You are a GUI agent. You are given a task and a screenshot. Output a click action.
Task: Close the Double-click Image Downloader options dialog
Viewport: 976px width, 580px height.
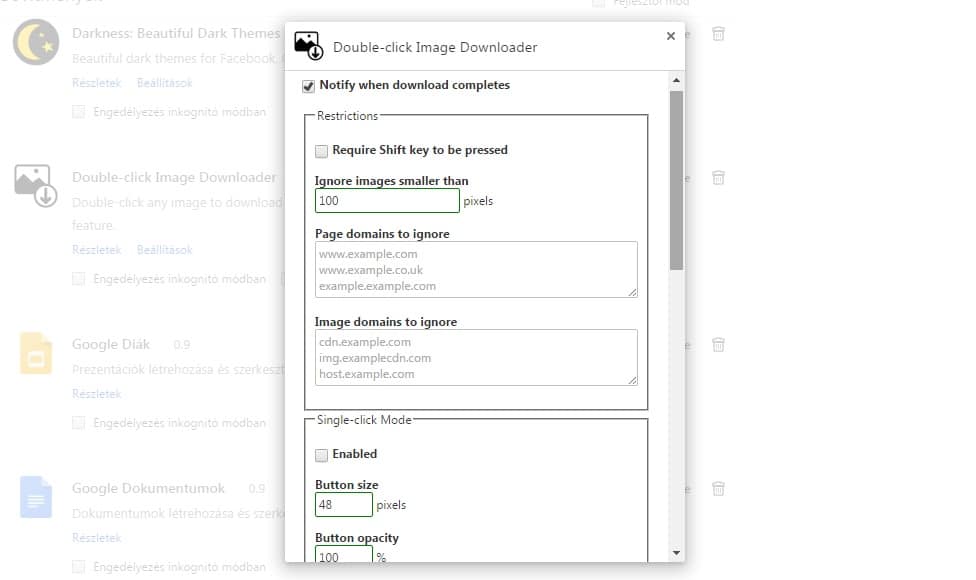(670, 36)
